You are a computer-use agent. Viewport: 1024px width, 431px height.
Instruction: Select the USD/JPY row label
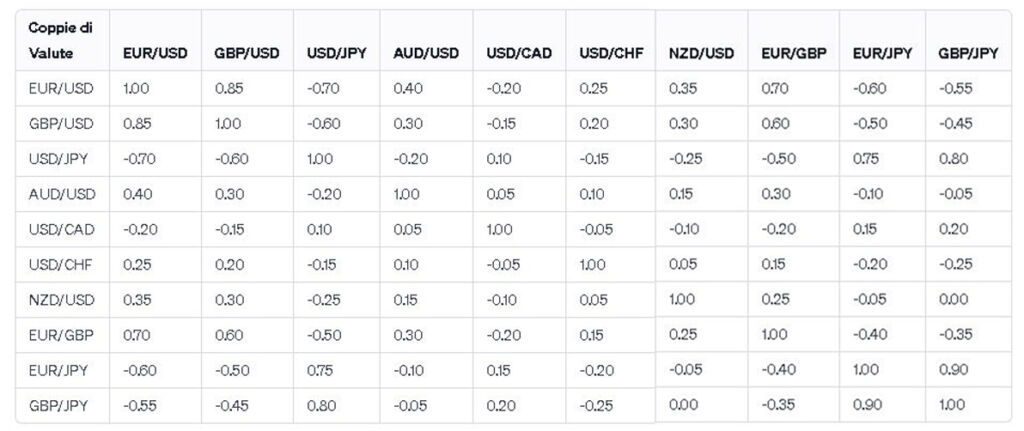[x=59, y=159]
